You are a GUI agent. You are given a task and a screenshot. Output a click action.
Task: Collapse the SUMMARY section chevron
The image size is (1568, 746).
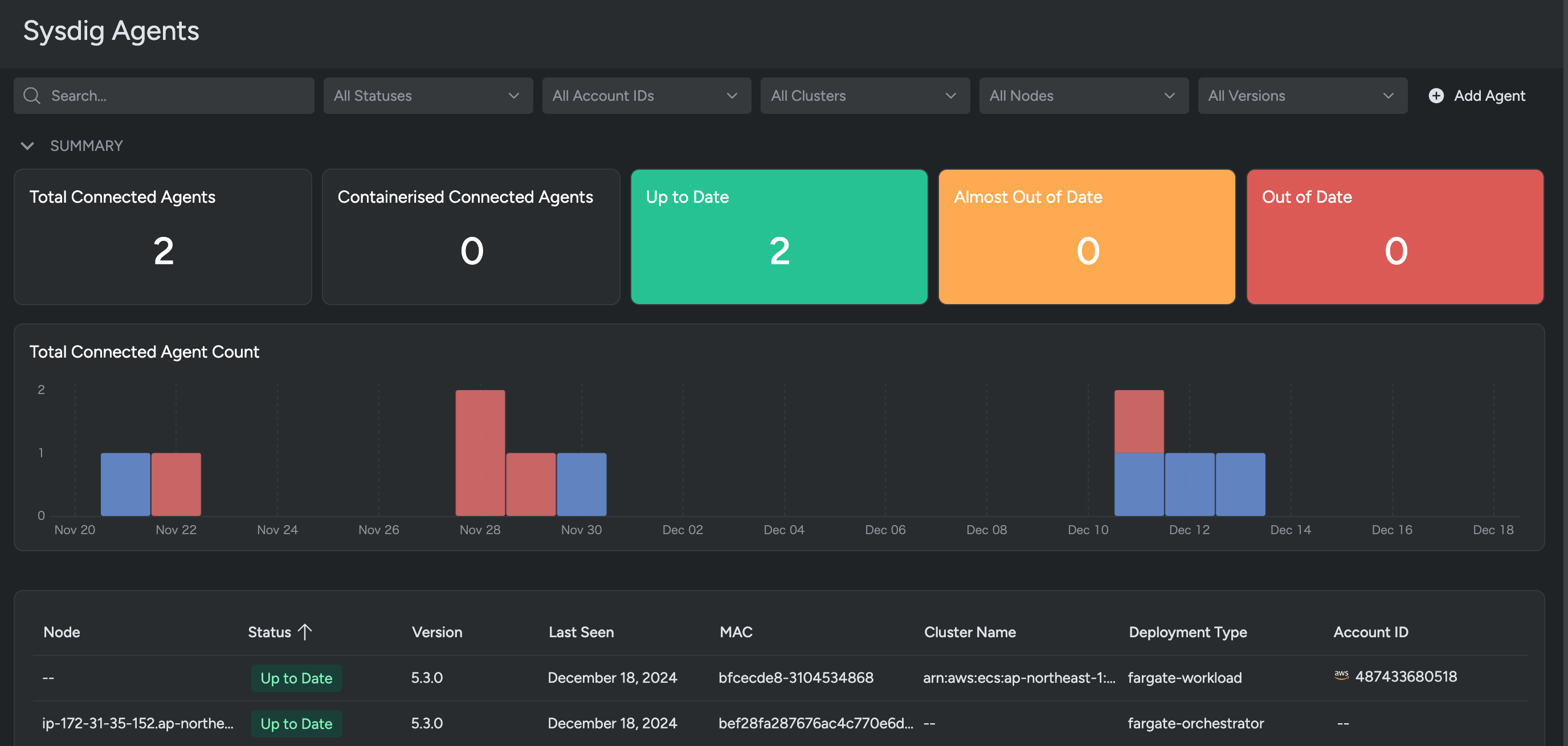27,145
